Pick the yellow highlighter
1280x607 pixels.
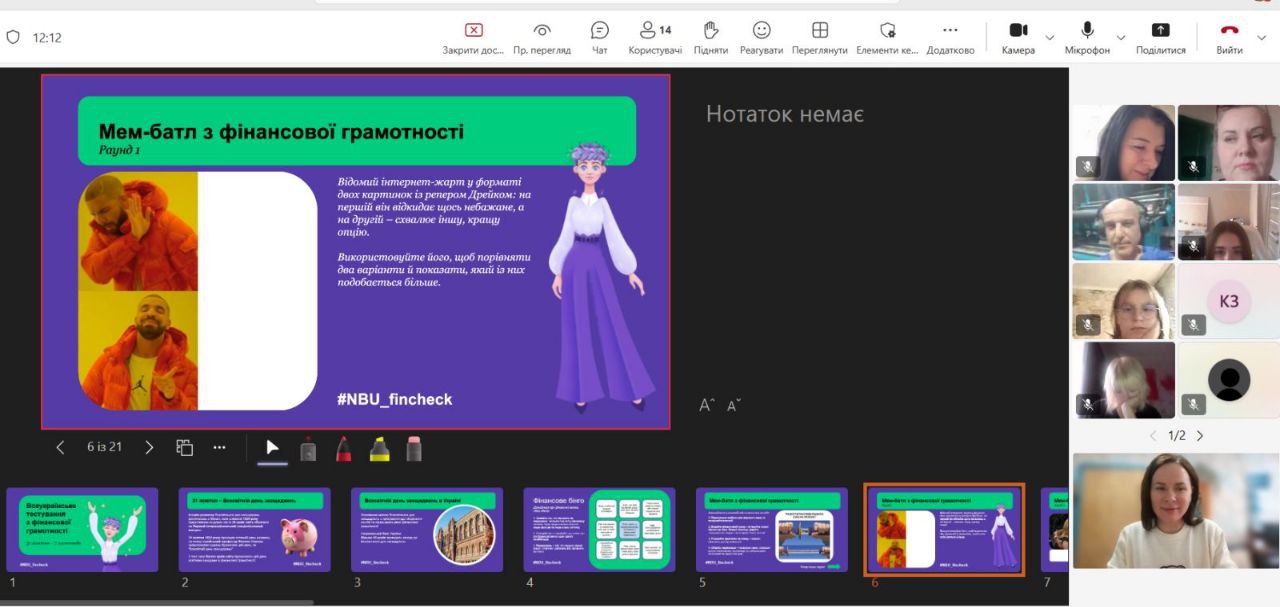click(379, 449)
